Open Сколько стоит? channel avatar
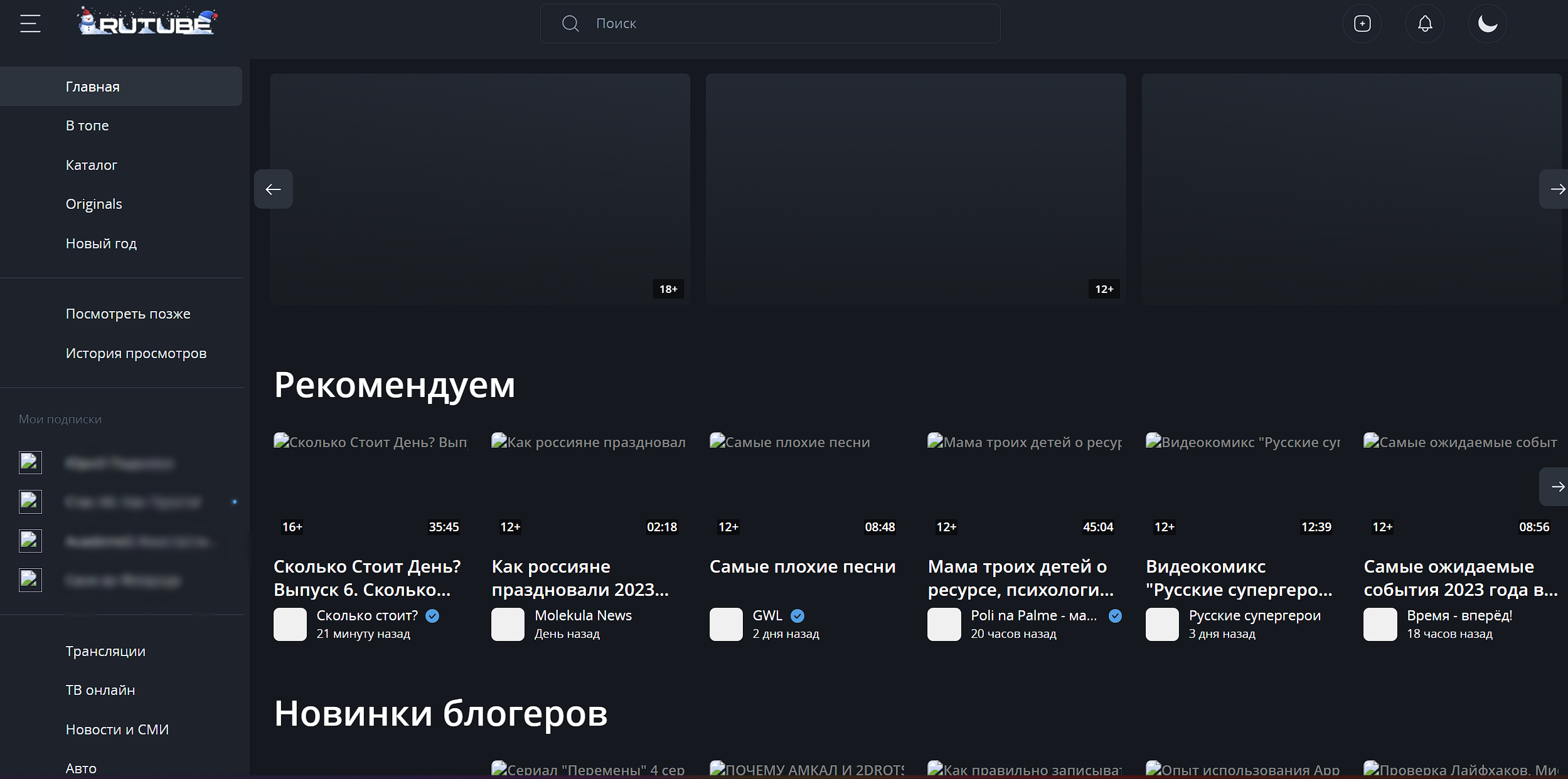The image size is (1568, 779). (x=290, y=624)
